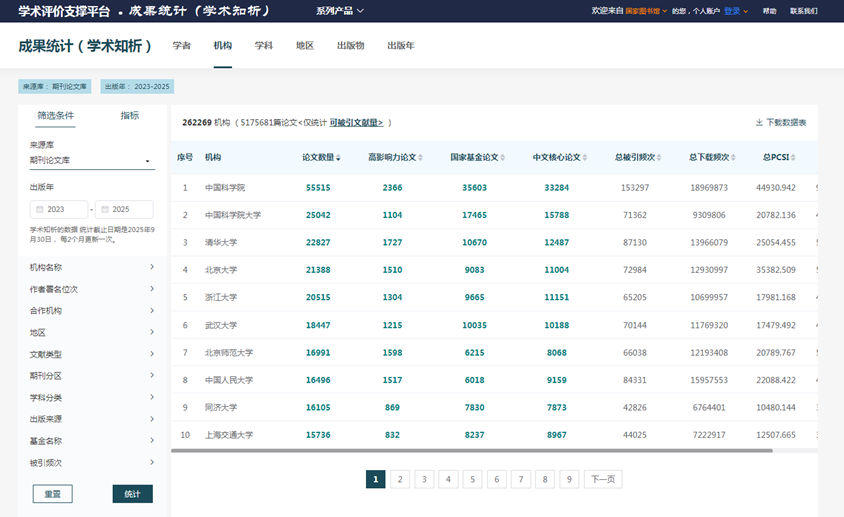
Task: Expand the 基金名称 filter section
Action: [x=151, y=441]
